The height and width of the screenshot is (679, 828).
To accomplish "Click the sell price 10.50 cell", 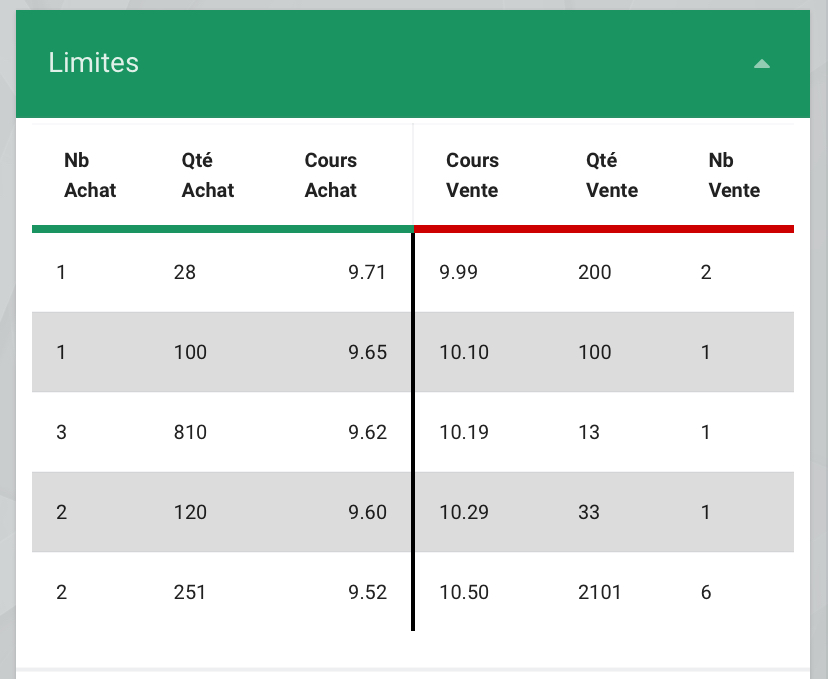I will tap(463, 592).
